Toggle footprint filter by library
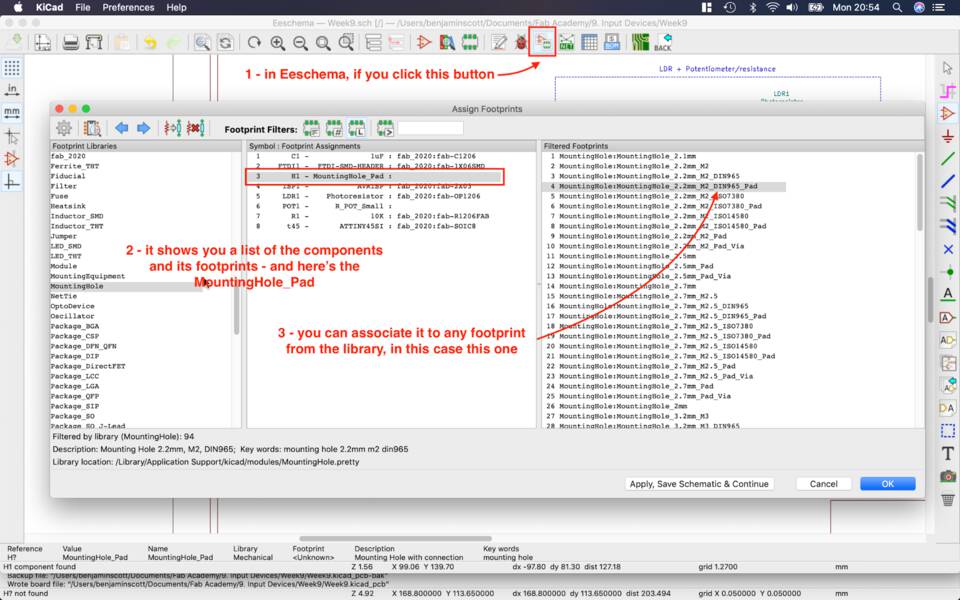The width and height of the screenshot is (960, 600). coord(357,129)
